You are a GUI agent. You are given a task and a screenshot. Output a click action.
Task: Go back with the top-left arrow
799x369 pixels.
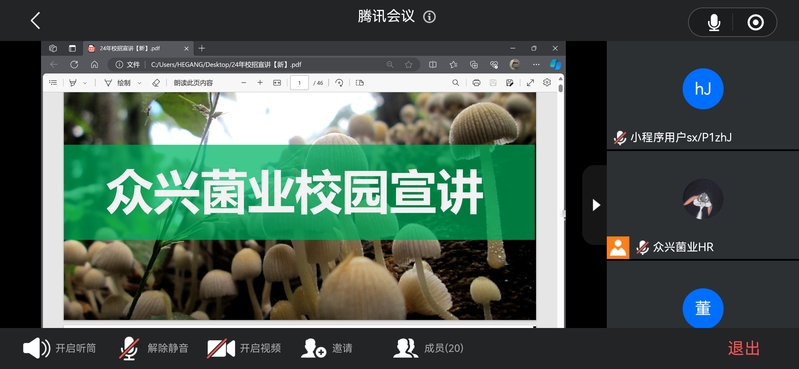point(35,20)
